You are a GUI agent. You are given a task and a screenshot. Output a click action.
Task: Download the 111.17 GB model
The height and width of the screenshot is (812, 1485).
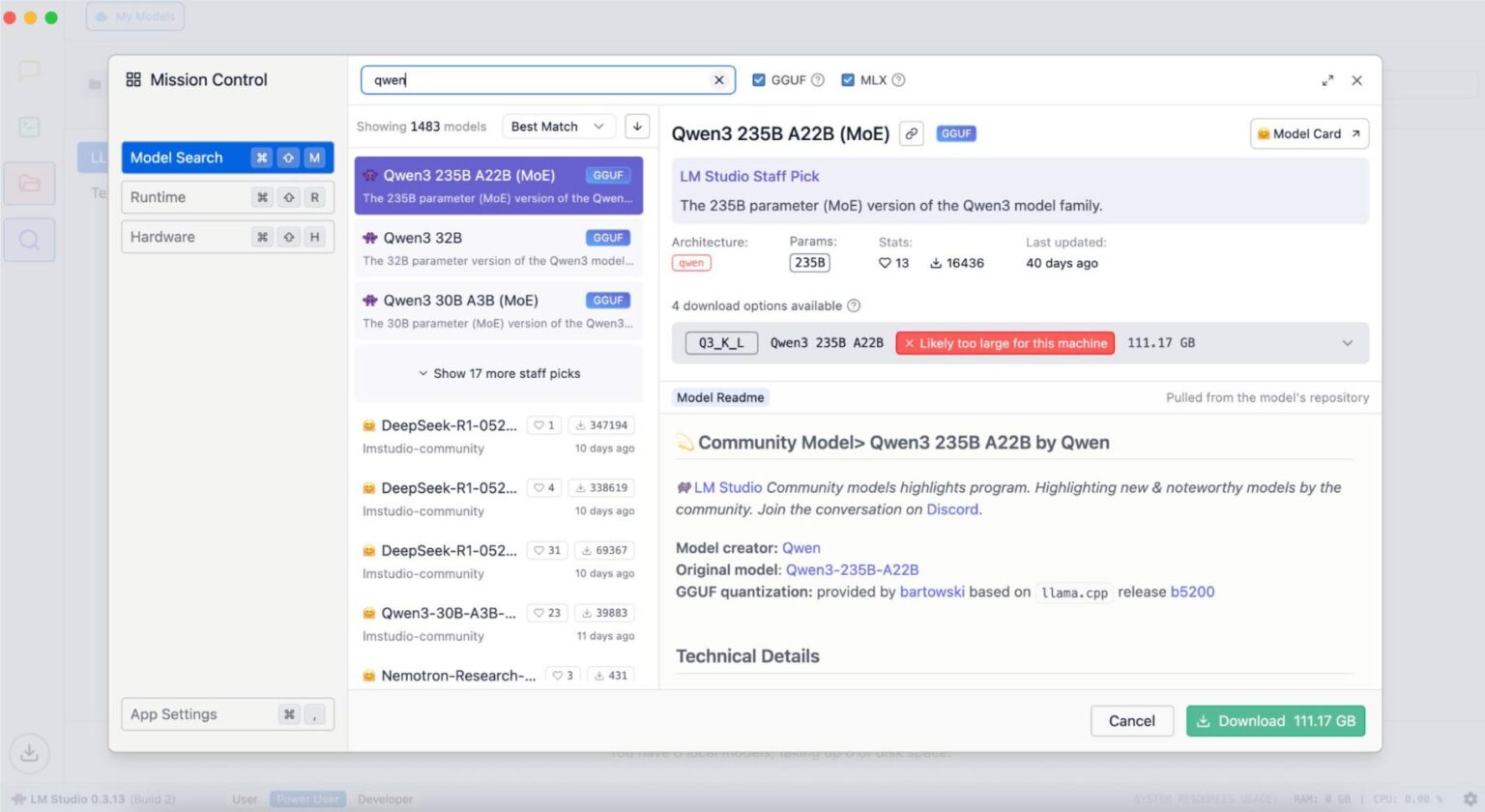1275,721
